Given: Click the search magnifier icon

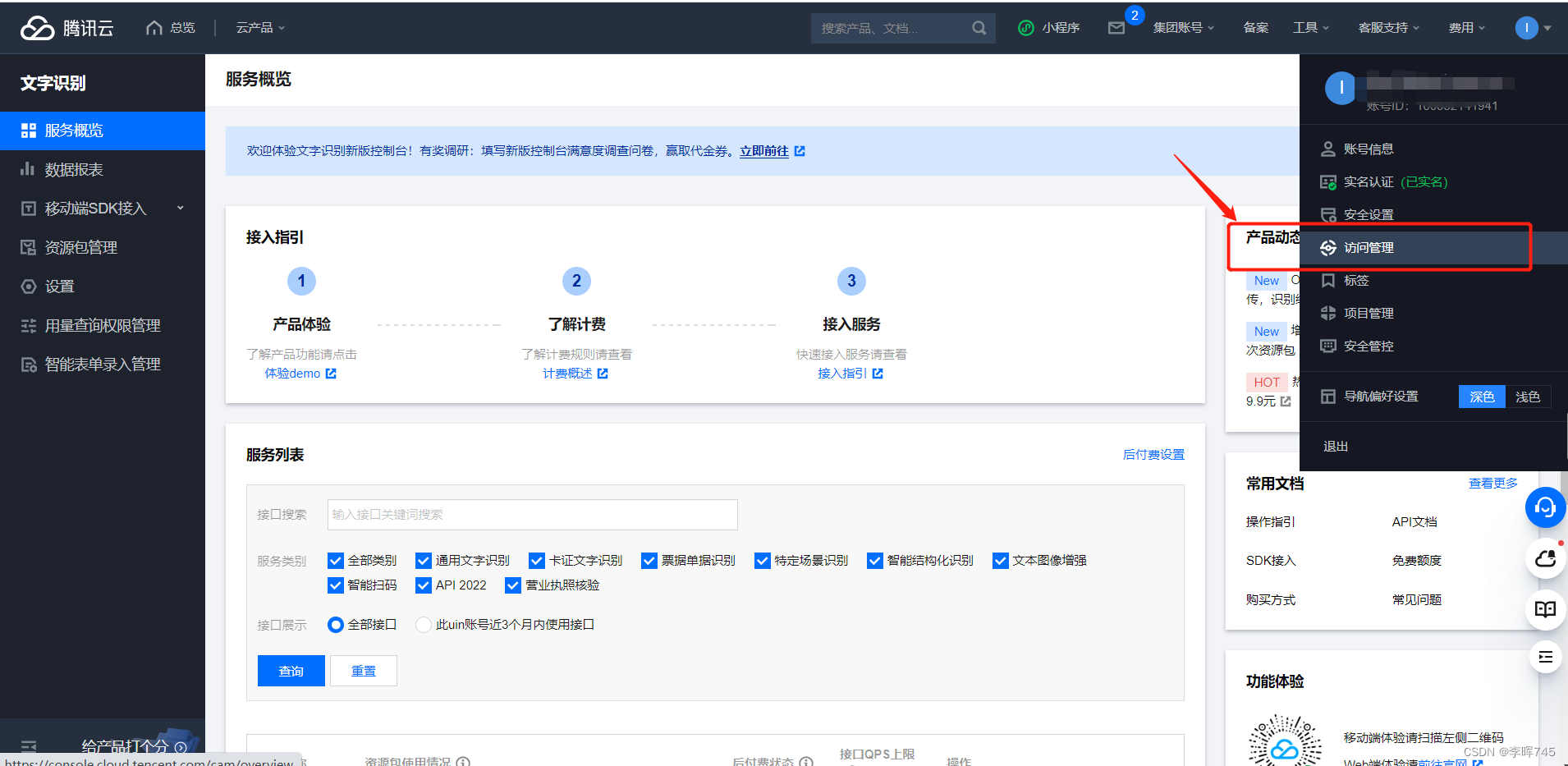Looking at the screenshot, I should click(x=979, y=28).
